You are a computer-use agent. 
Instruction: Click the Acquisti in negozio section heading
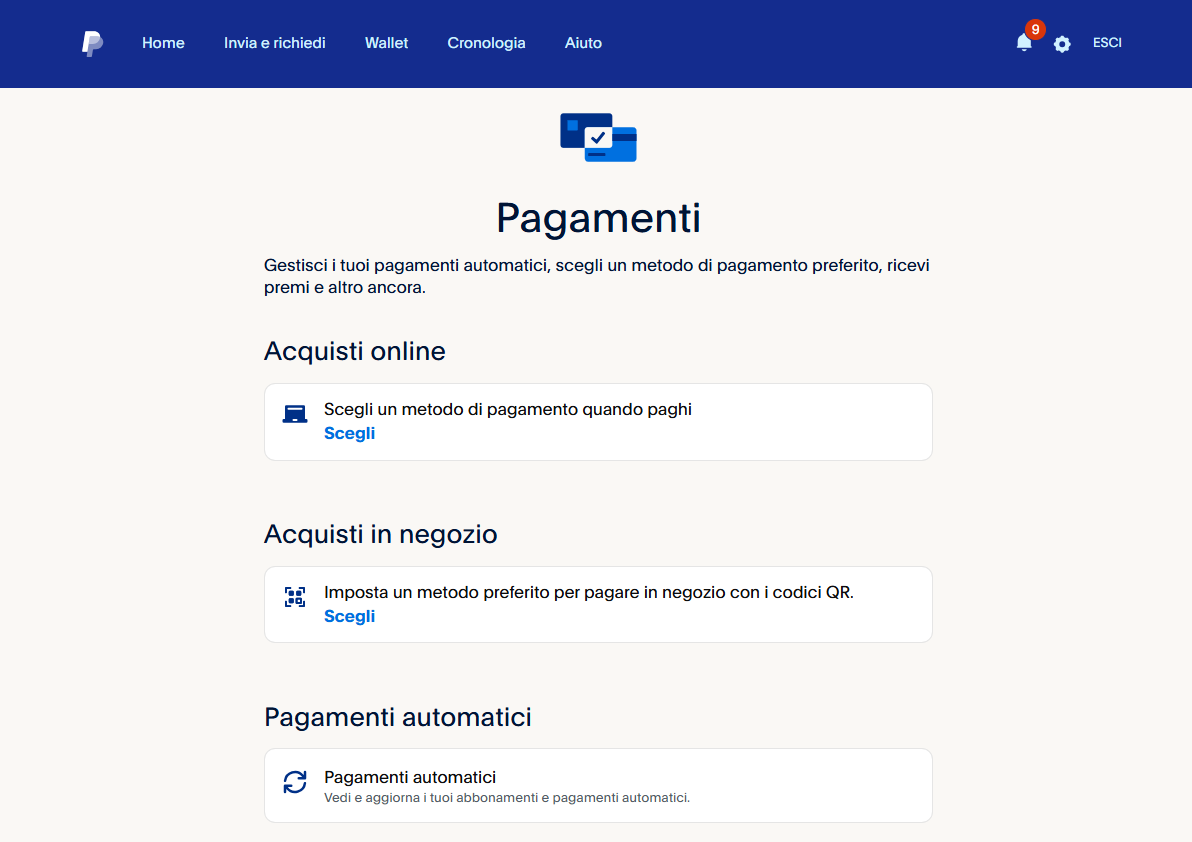[x=380, y=534]
